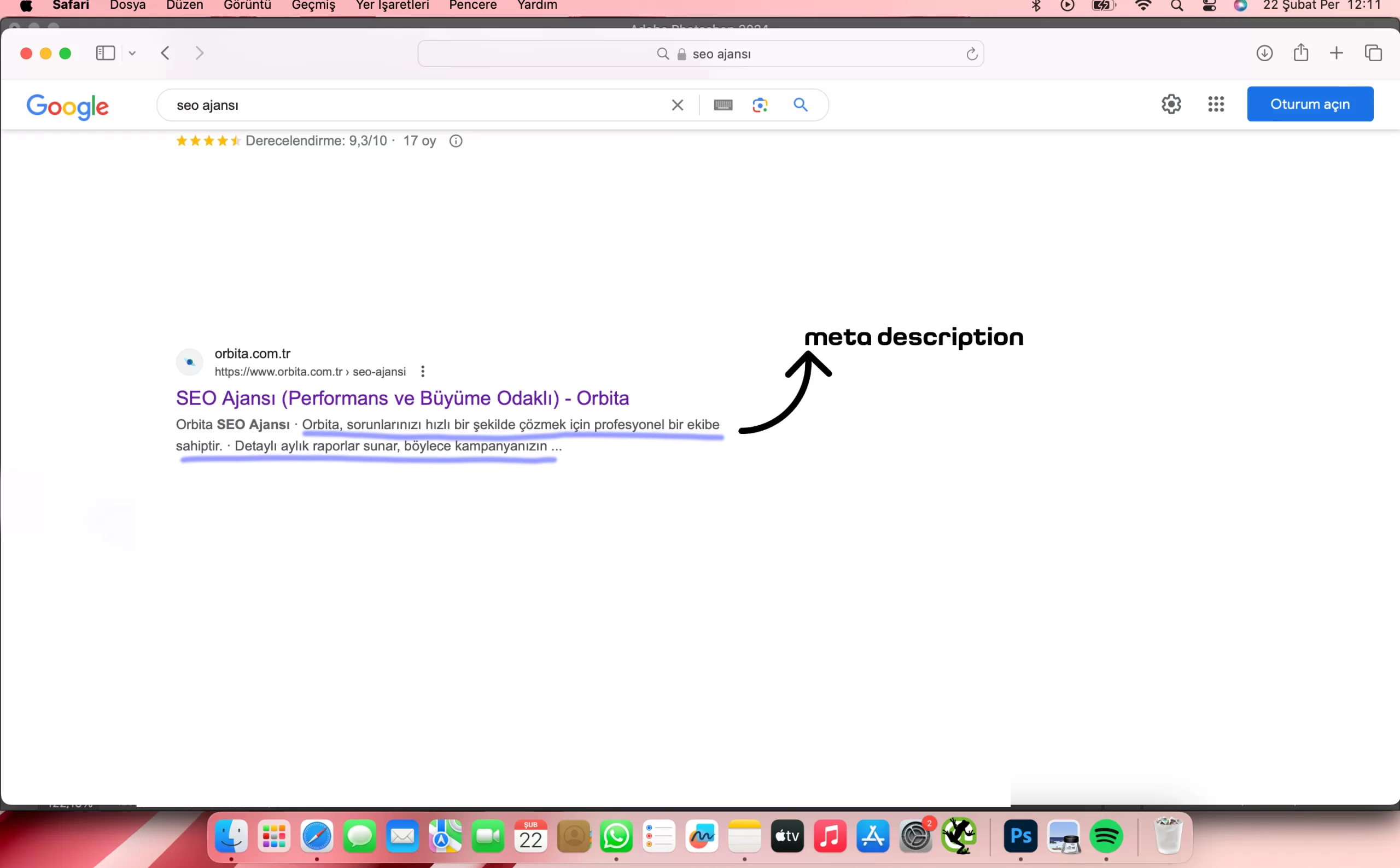Open Google quick settings gear
The height and width of the screenshot is (868, 1400).
[1171, 104]
